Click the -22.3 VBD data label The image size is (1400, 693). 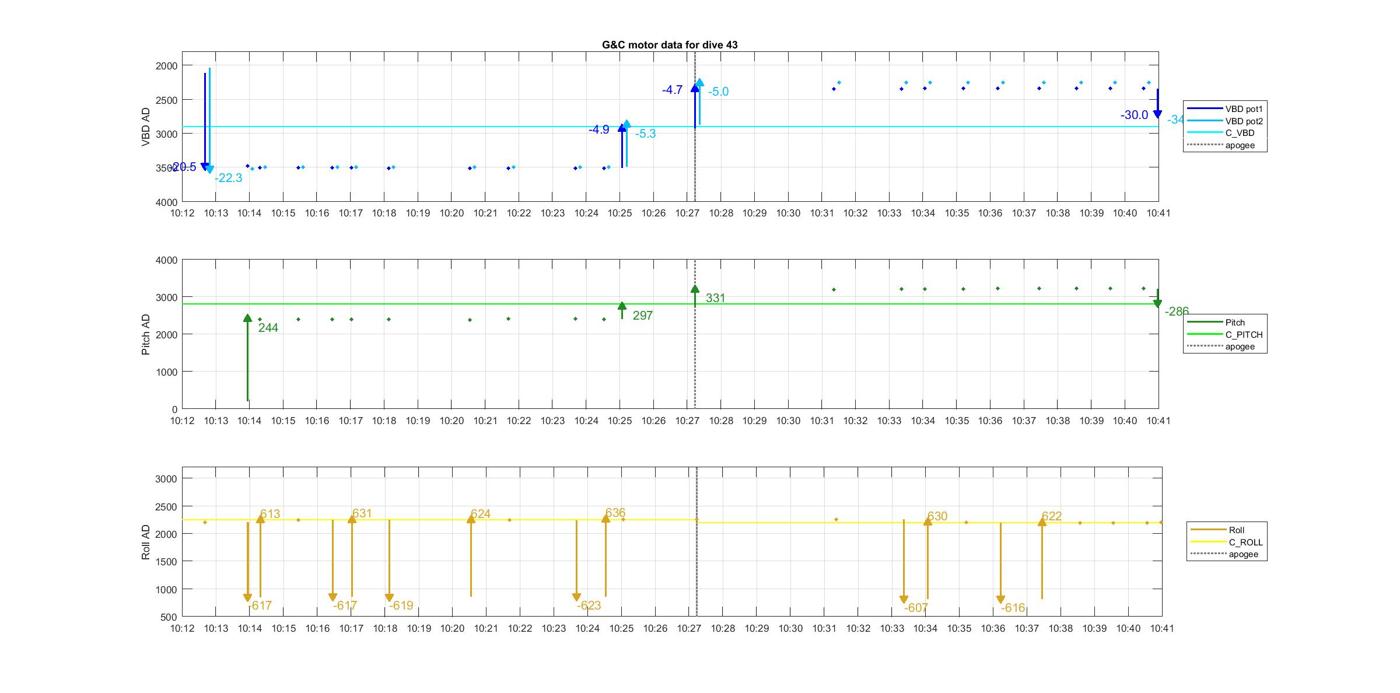pos(229,178)
